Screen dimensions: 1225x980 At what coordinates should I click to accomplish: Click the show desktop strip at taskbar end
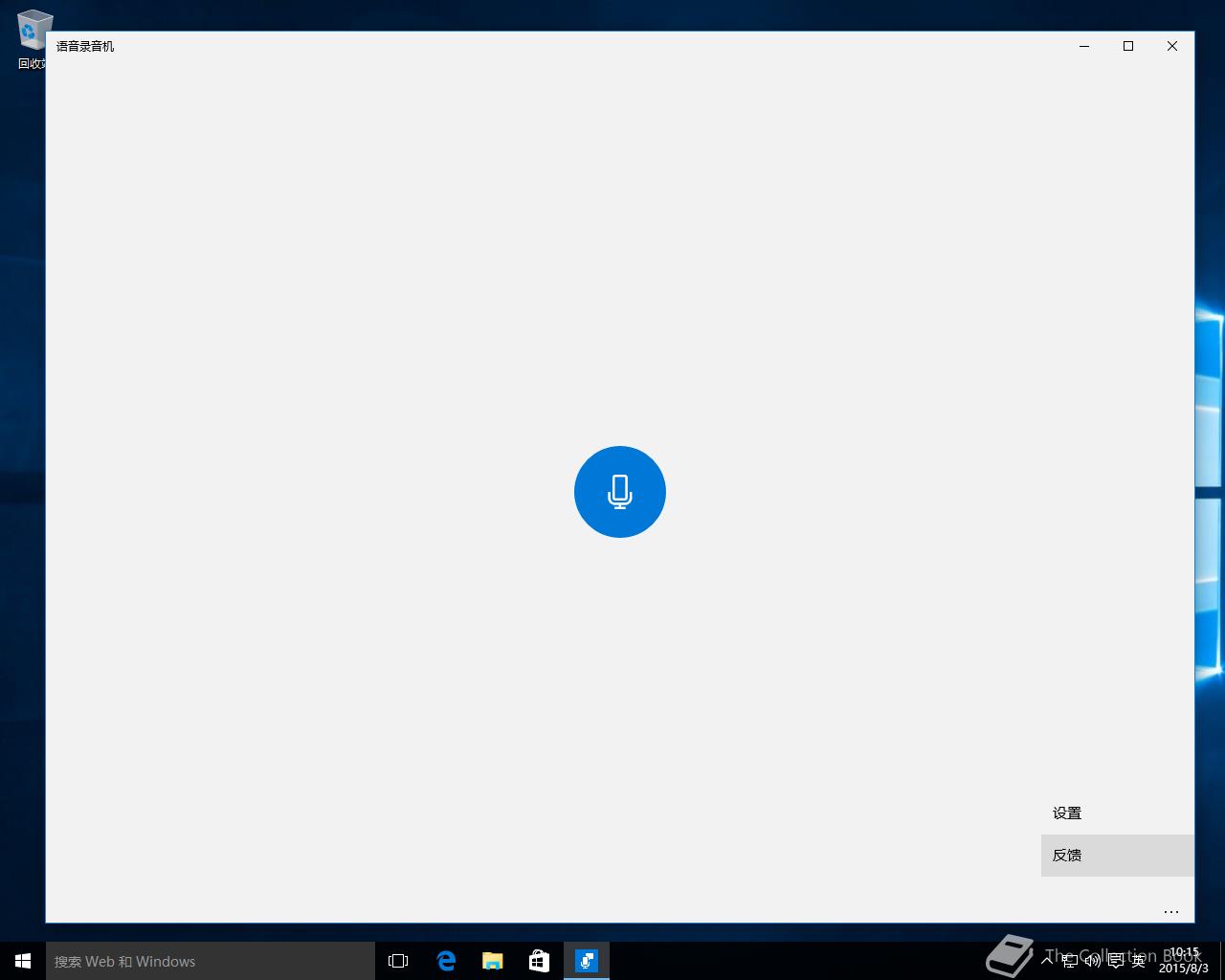(1222, 961)
